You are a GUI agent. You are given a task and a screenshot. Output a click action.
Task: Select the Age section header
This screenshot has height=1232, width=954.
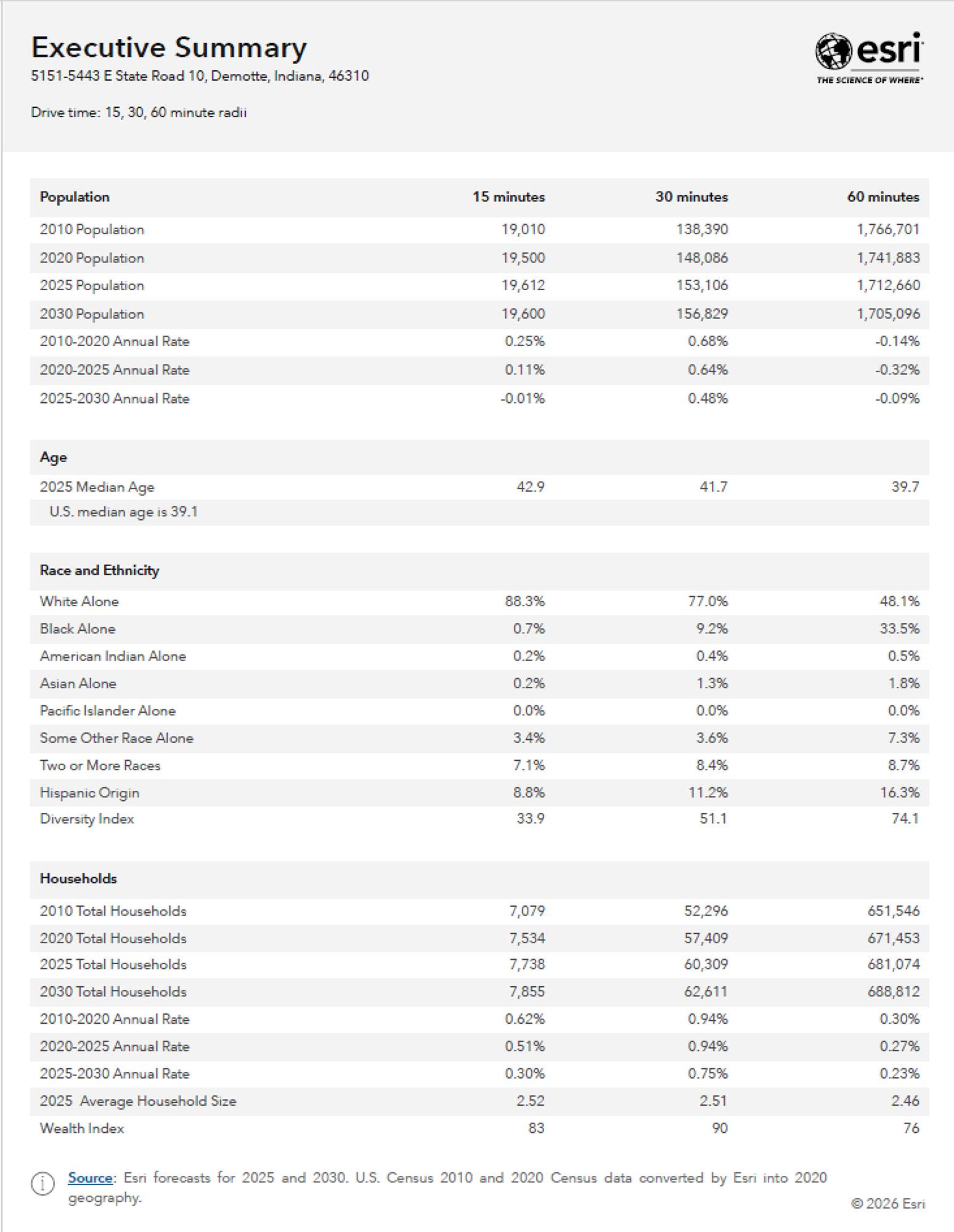point(54,457)
